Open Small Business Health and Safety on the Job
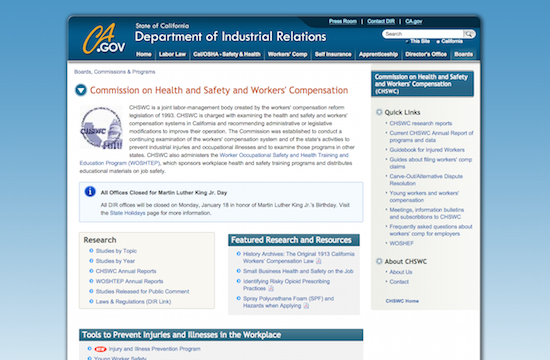The height and width of the screenshot is (360, 550). [298, 271]
